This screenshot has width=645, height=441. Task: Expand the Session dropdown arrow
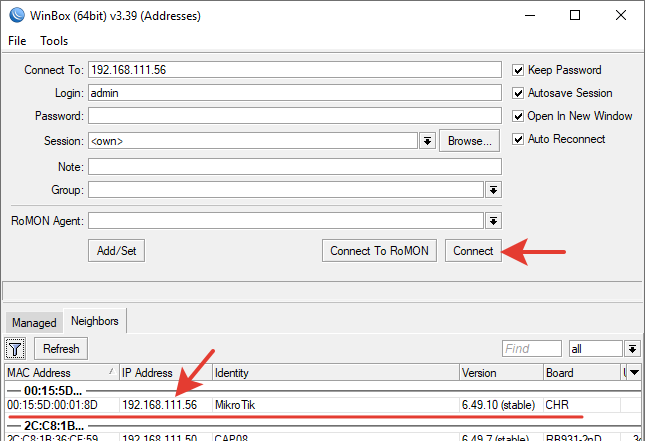click(x=427, y=141)
